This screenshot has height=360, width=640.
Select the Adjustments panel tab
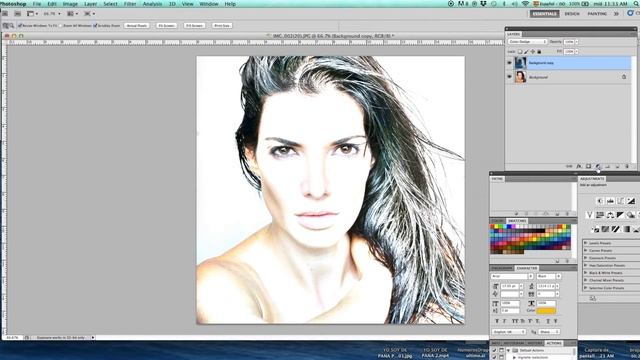coord(592,179)
